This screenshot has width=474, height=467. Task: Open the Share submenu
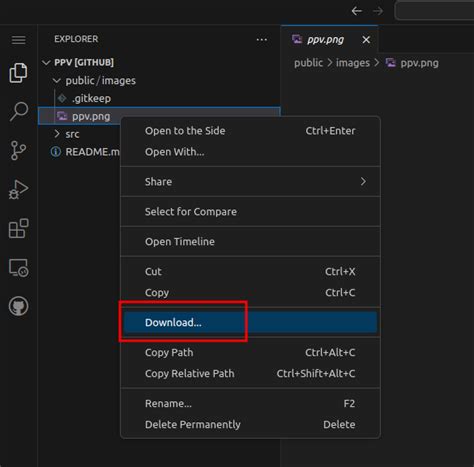click(250, 182)
